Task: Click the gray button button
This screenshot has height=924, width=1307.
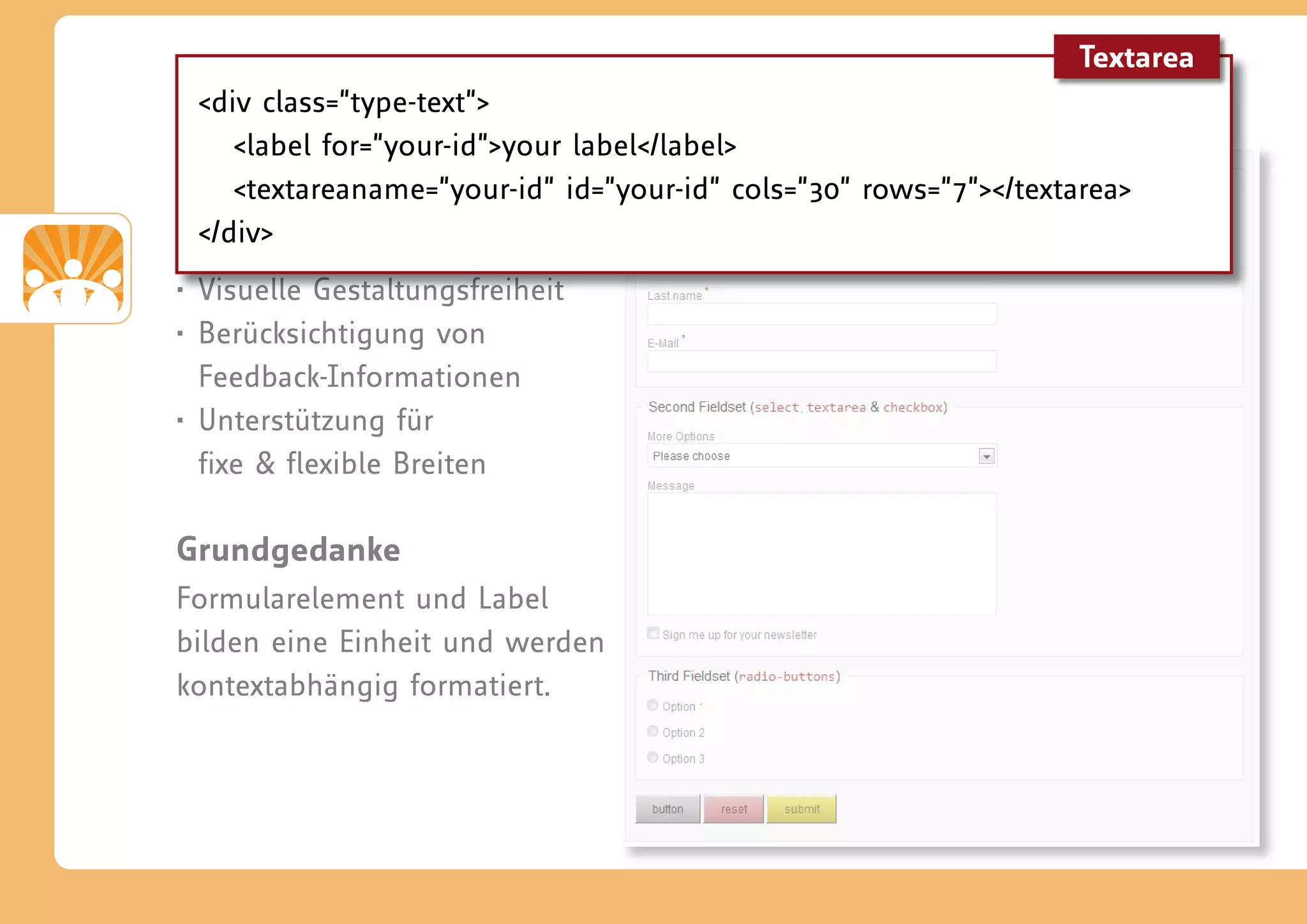Action: [x=668, y=809]
